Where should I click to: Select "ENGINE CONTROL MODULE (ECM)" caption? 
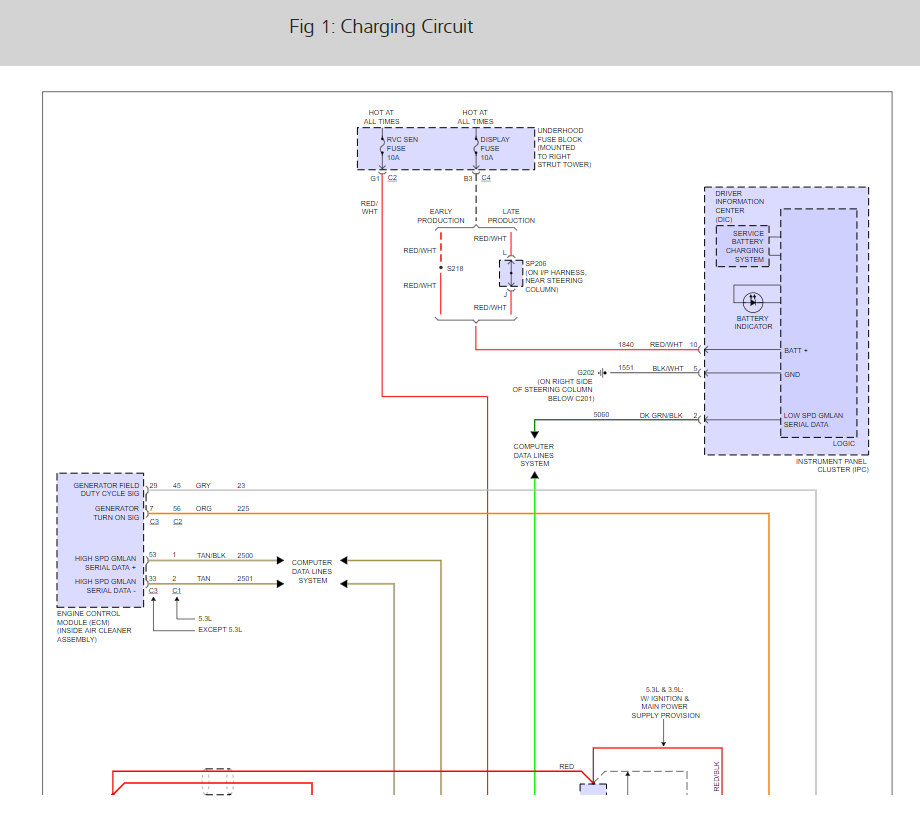pyautogui.click(x=88, y=618)
